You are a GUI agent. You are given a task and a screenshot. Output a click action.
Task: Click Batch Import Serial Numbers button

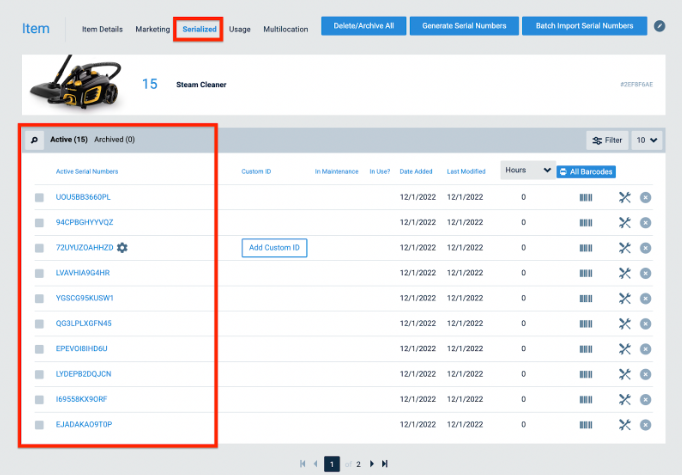coord(585,26)
